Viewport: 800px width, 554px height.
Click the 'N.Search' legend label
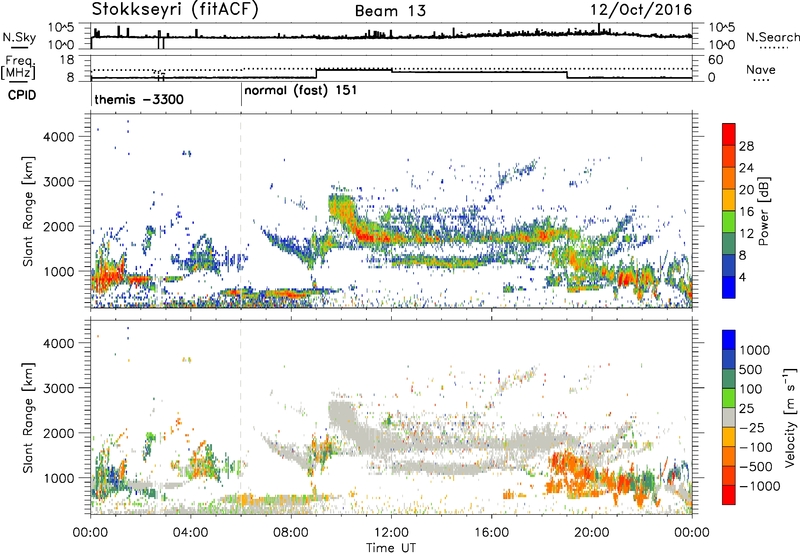772,37
